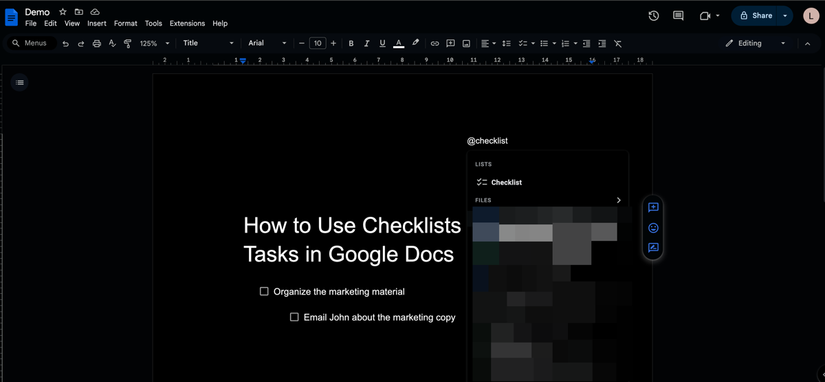Add comment from the side floating bar

pos(653,208)
